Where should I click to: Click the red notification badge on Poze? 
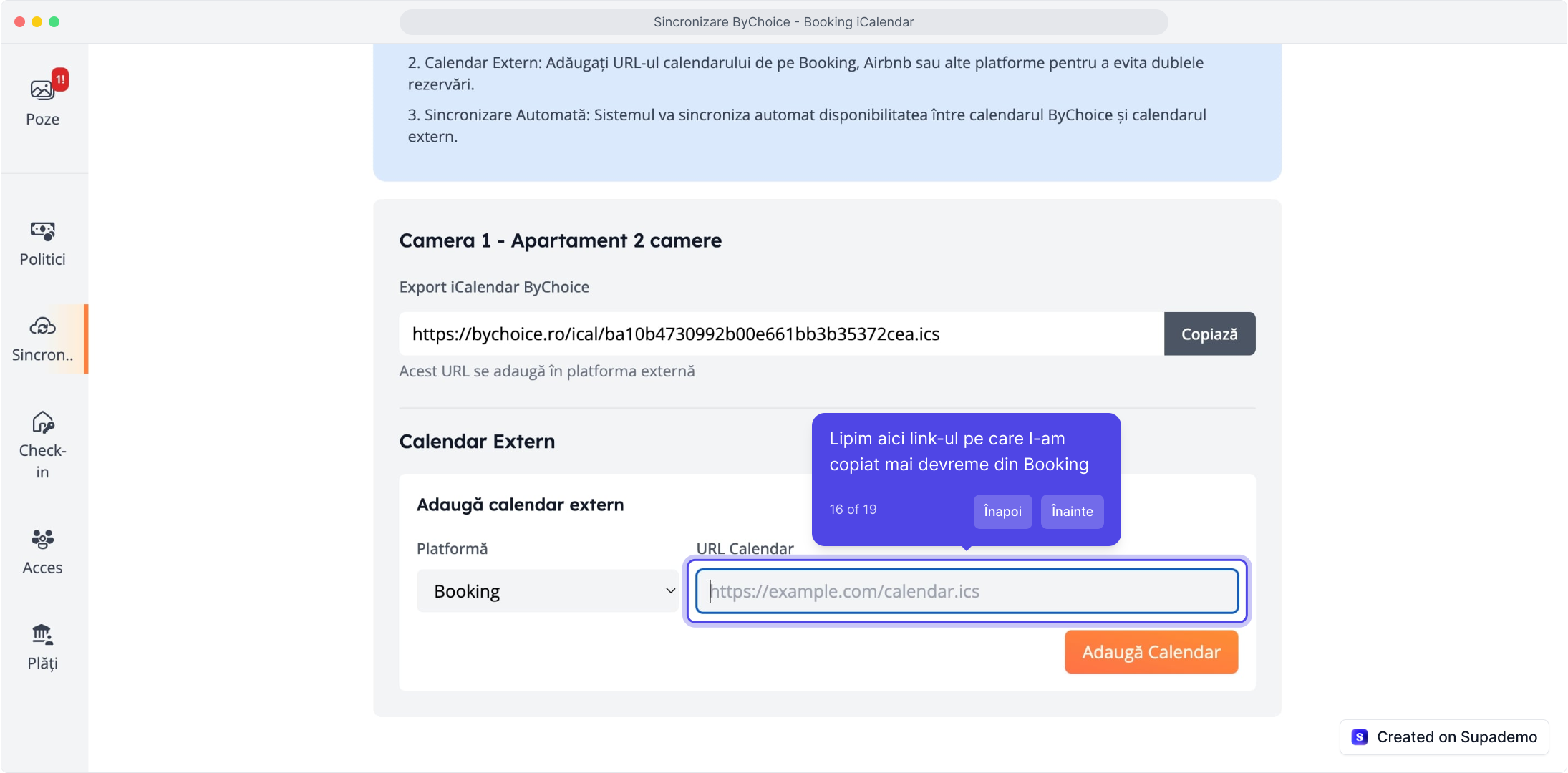tap(61, 79)
